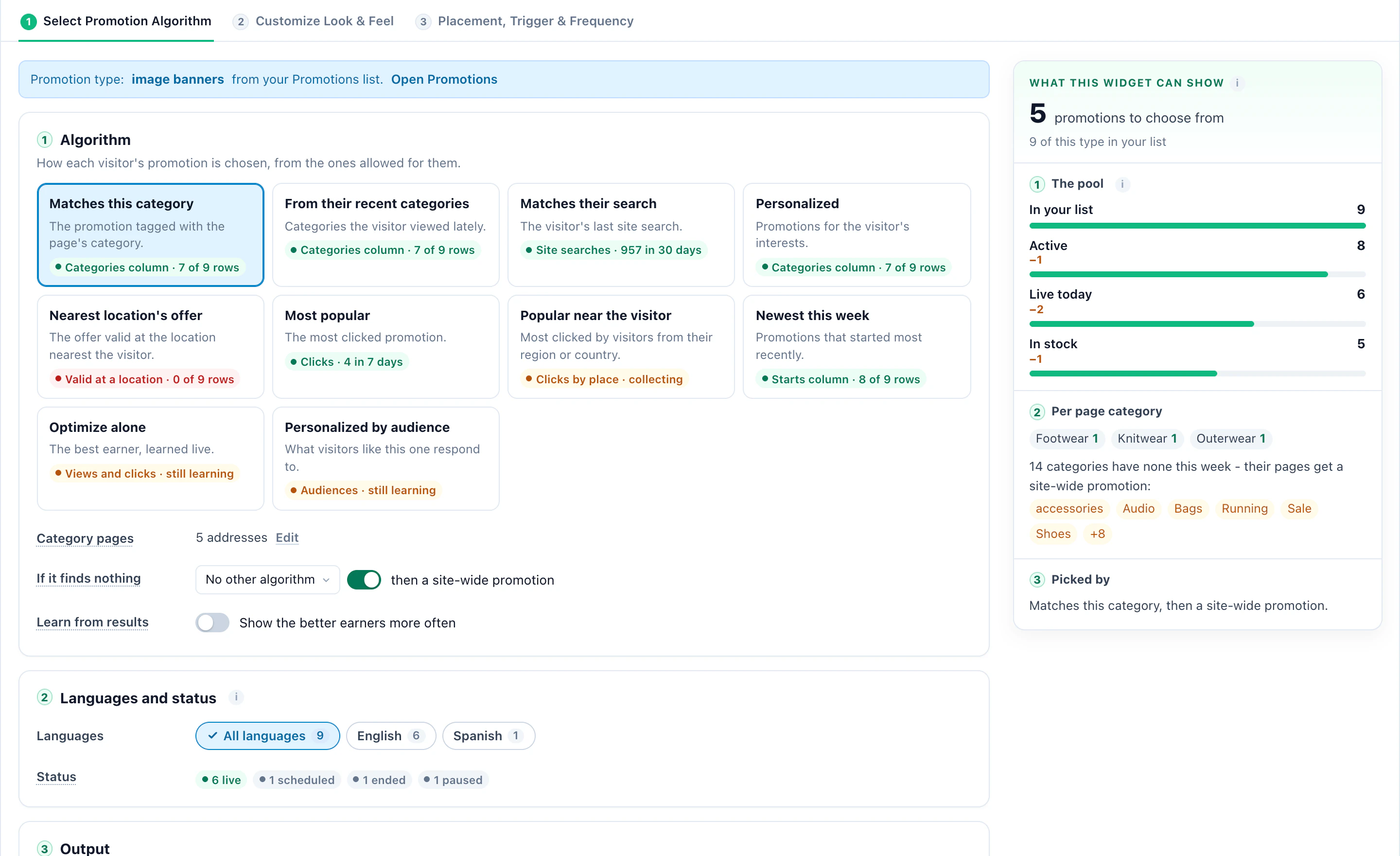Click the info icon next to 'What this widget can show'
Screen dimensions: 1400x856
point(1237,83)
